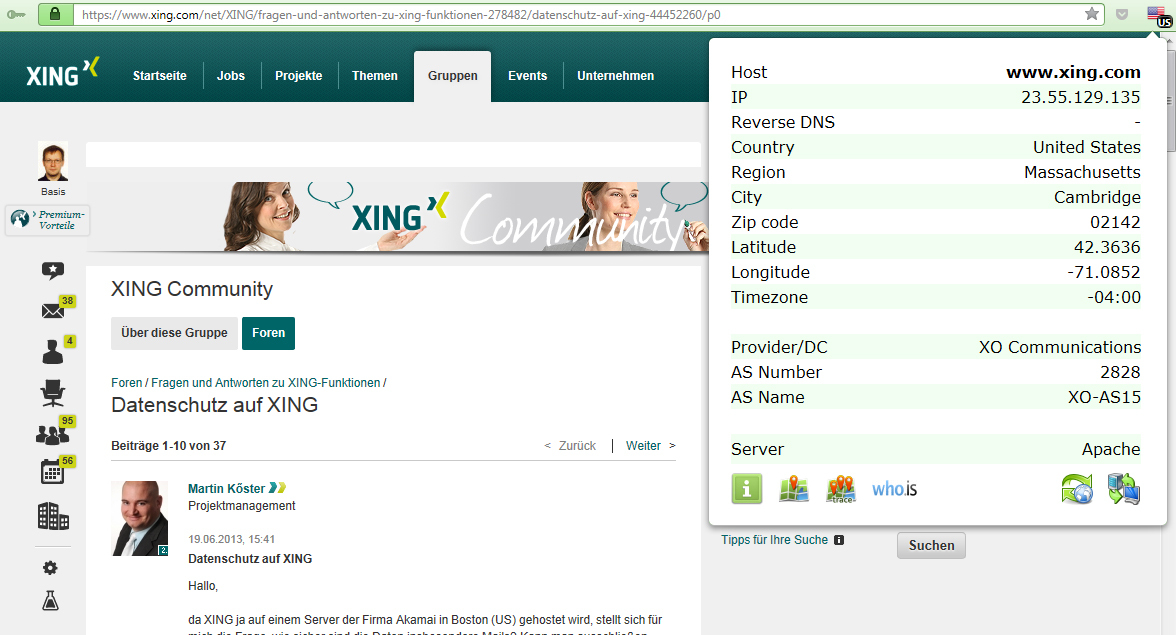1176x635 pixels.
Task: Click the info icon beside search tips
Action: (838, 540)
